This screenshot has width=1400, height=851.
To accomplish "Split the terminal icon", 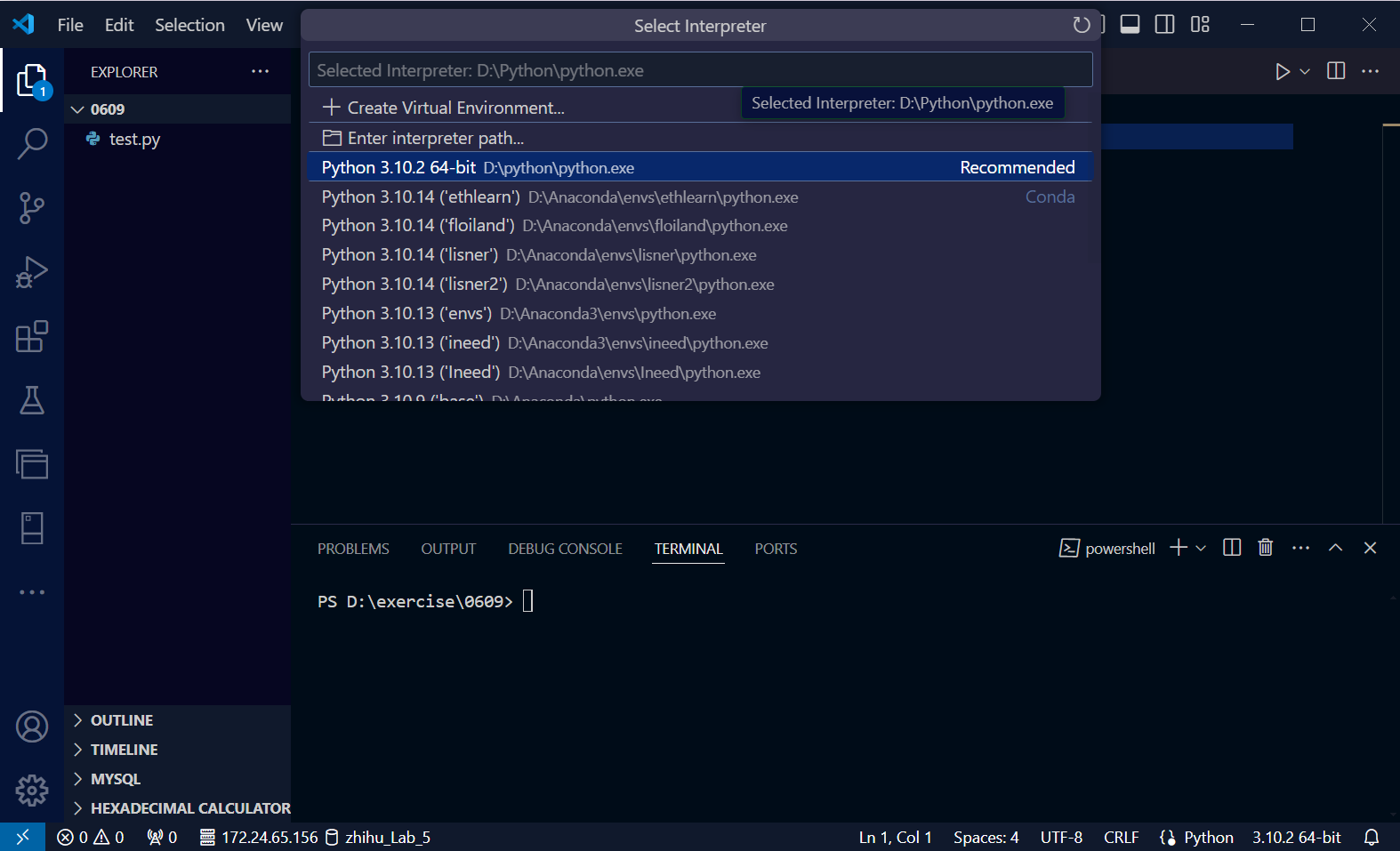I will (x=1232, y=548).
